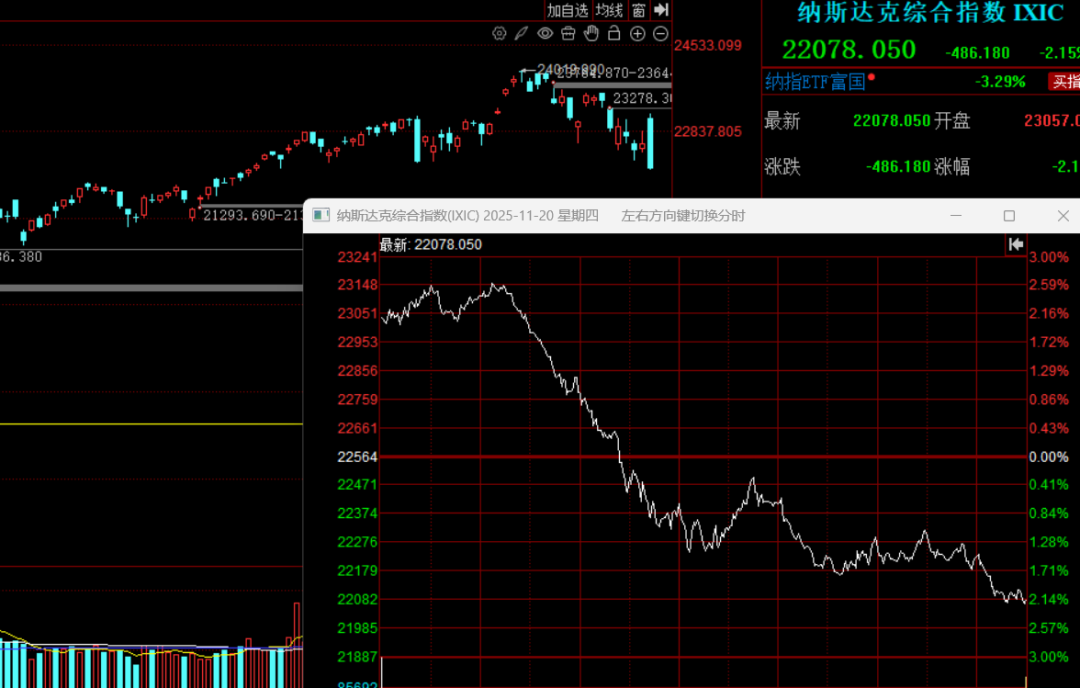Toggle the eye visibility icon
Screen dimensions: 1080x688
point(545,34)
